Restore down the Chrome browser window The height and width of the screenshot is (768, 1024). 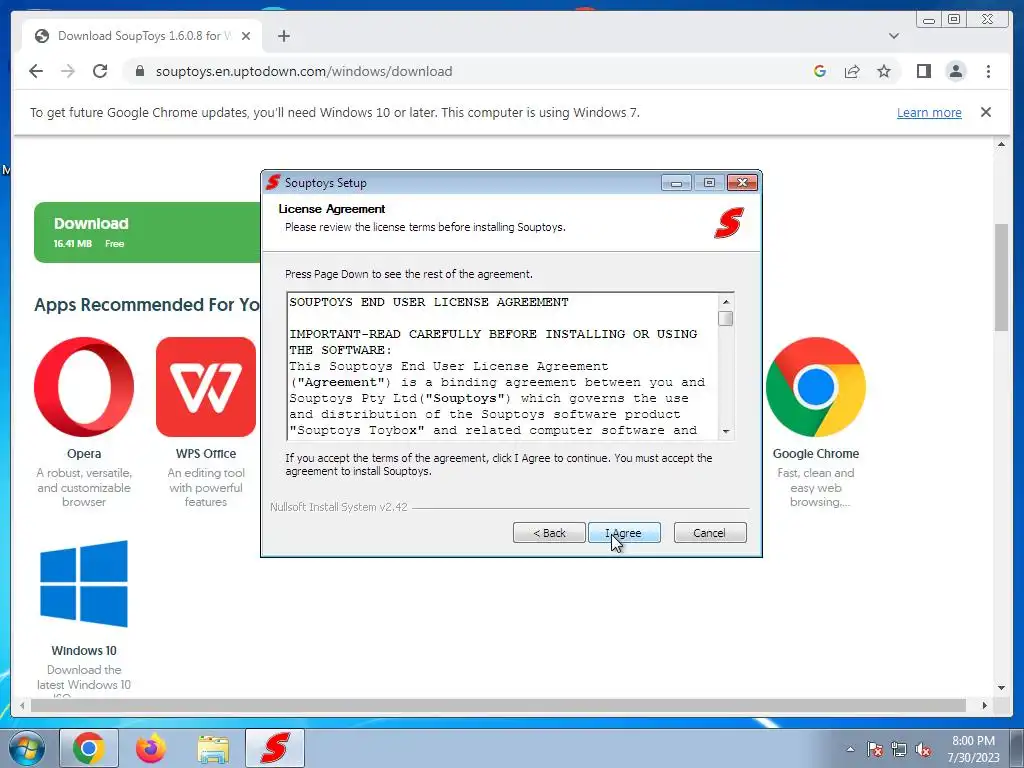tap(954, 20)
